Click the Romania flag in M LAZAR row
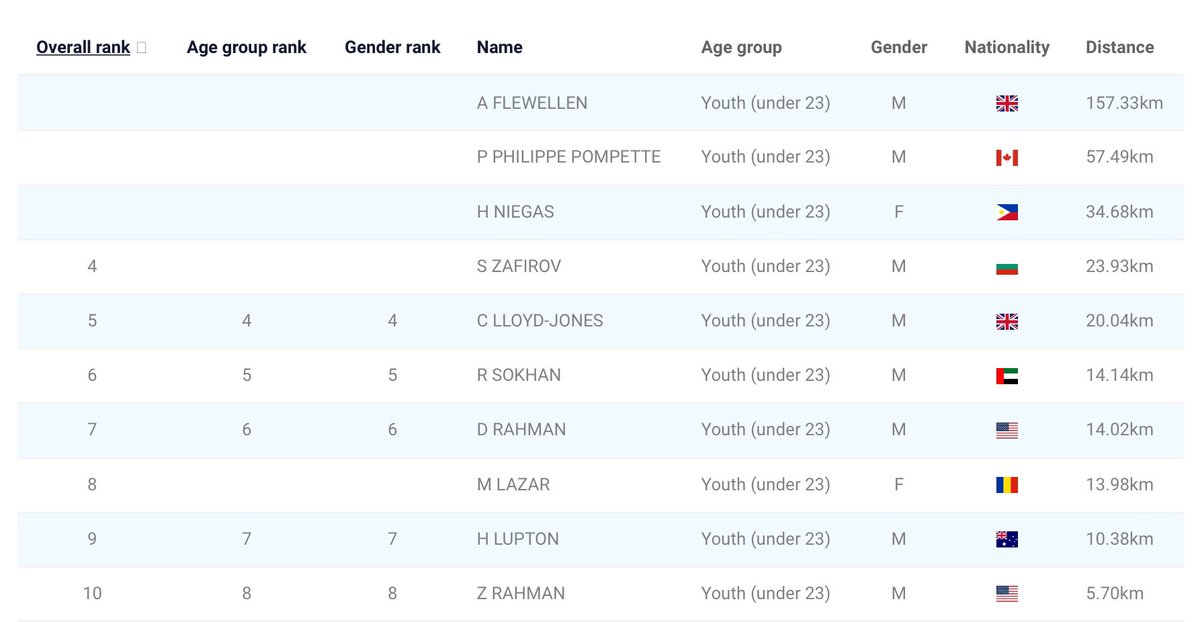This screenshot has width=1200, height=622. pos(1007,485)
